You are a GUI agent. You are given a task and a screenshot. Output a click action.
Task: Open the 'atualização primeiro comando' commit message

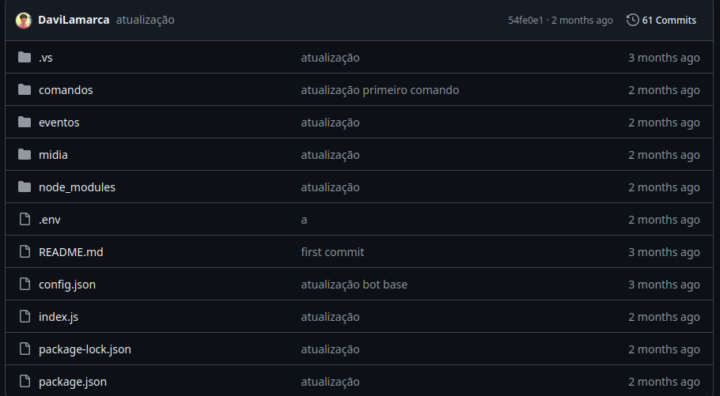[x=380, y=90]
